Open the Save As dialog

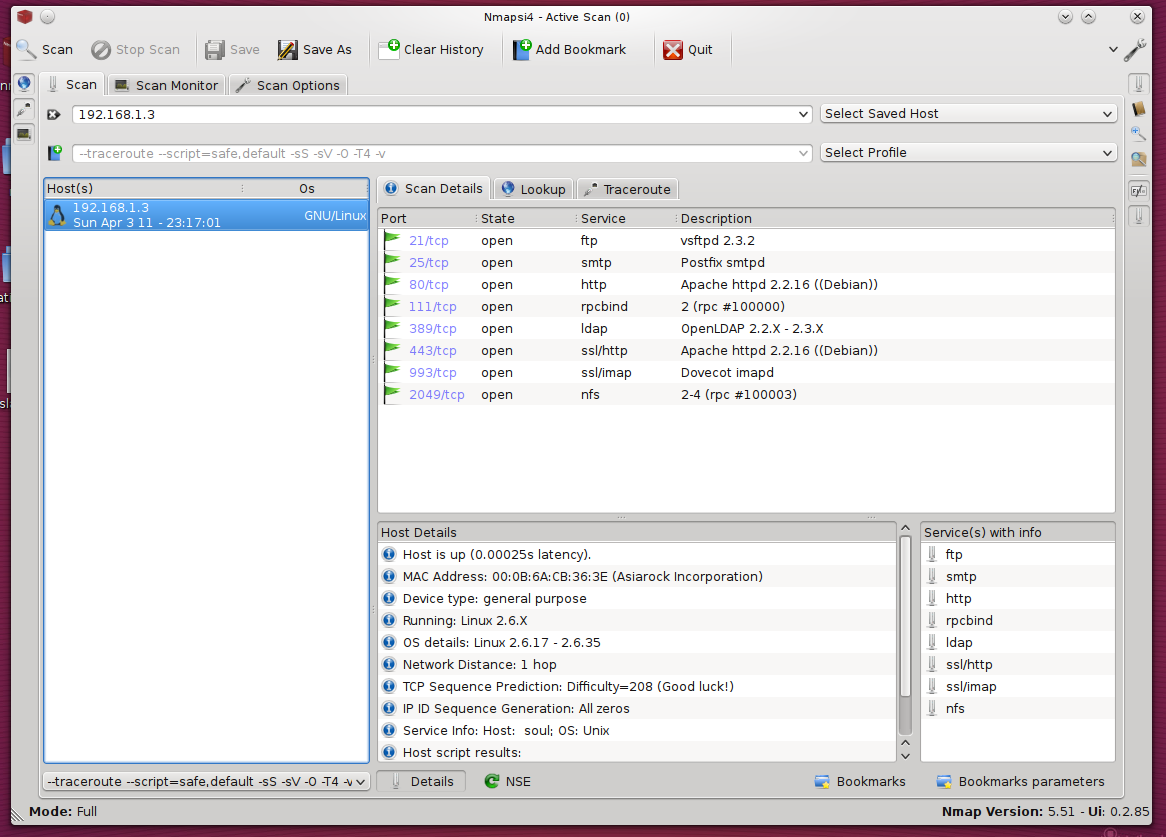point(315,50)
